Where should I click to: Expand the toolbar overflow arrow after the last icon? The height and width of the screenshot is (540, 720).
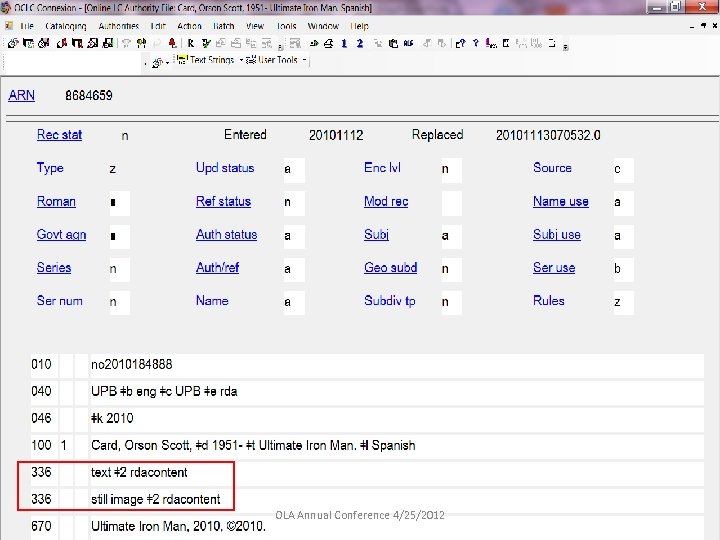566,46
